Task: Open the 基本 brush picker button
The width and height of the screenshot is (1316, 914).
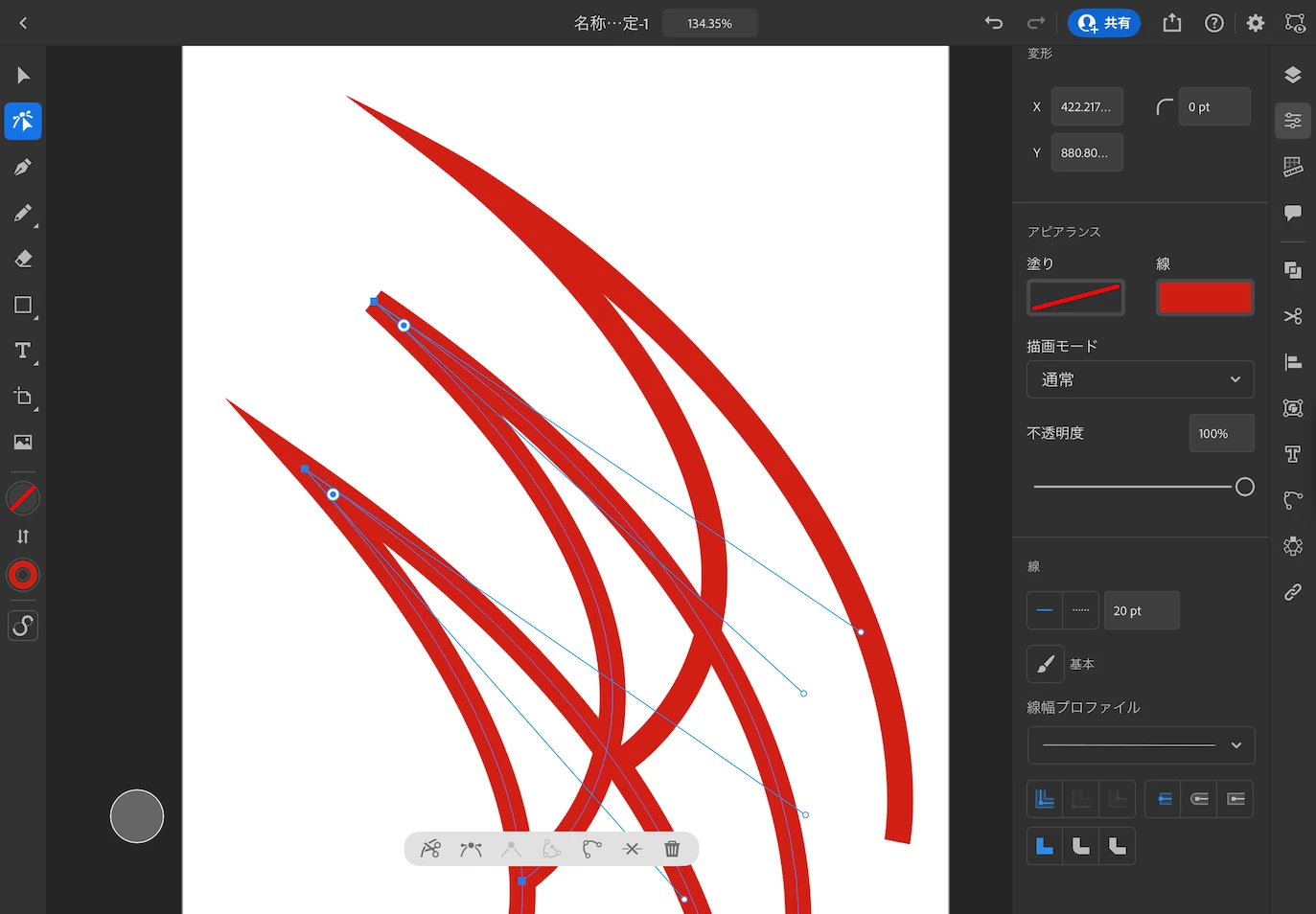Action: 1046,664
